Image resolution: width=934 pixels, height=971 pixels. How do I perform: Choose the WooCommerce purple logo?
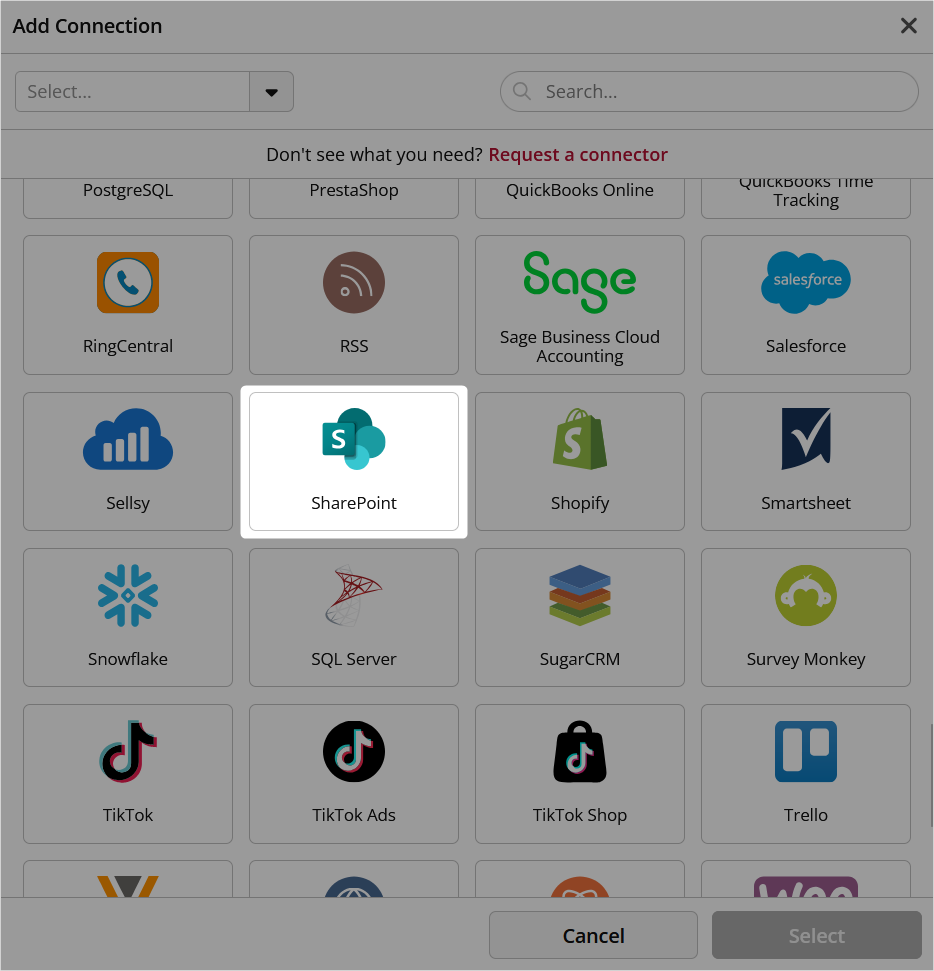(x=806, y=887)
